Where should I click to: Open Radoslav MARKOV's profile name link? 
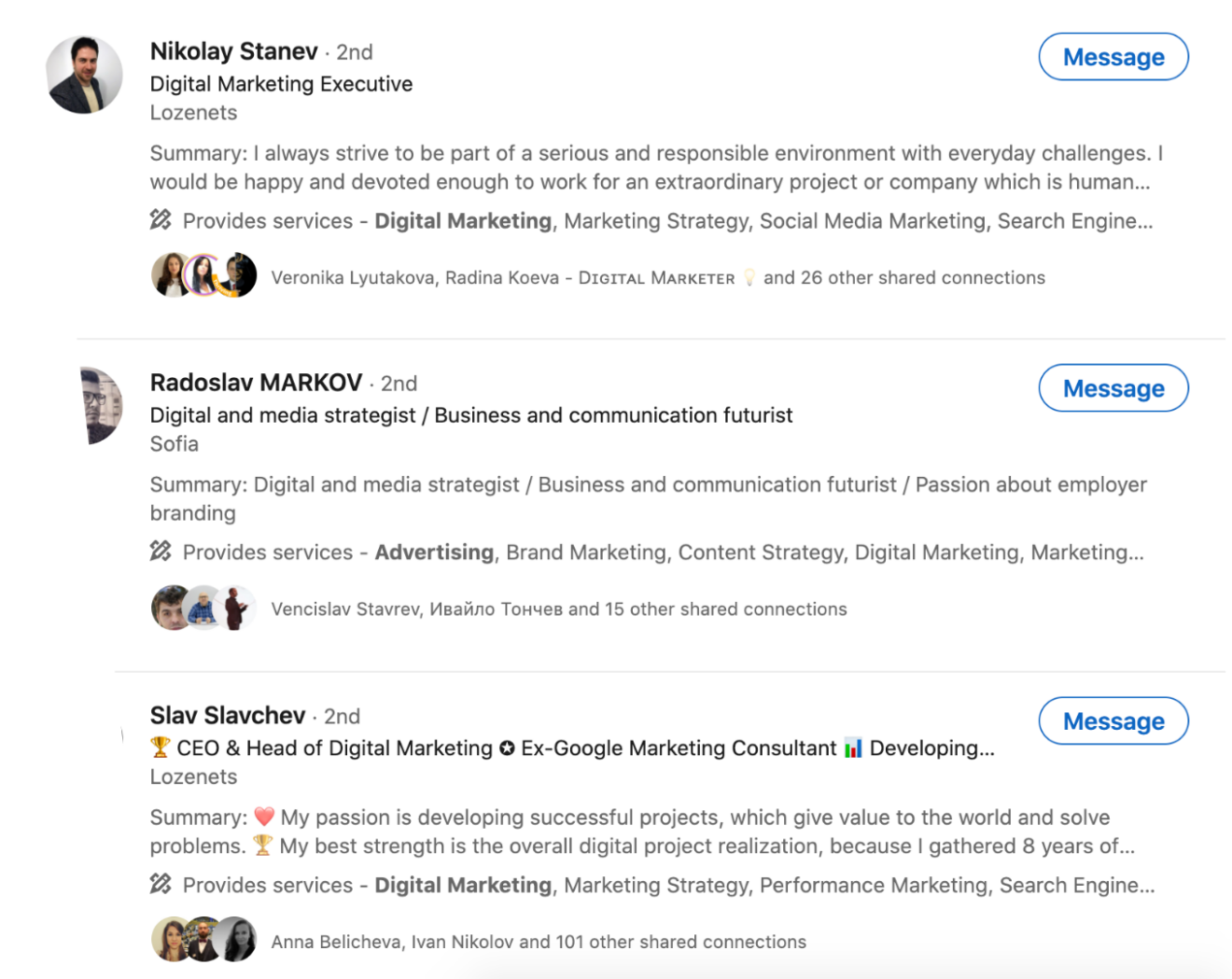(256, 383)
